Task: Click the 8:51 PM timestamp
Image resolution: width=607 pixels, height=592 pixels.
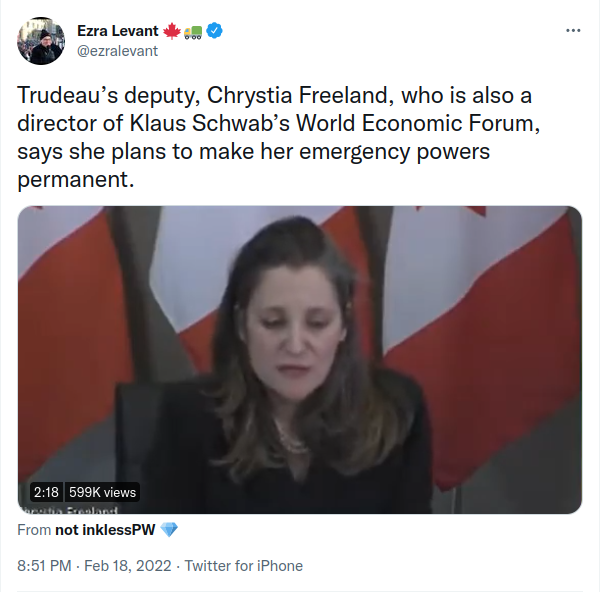Action: [45, 566]
